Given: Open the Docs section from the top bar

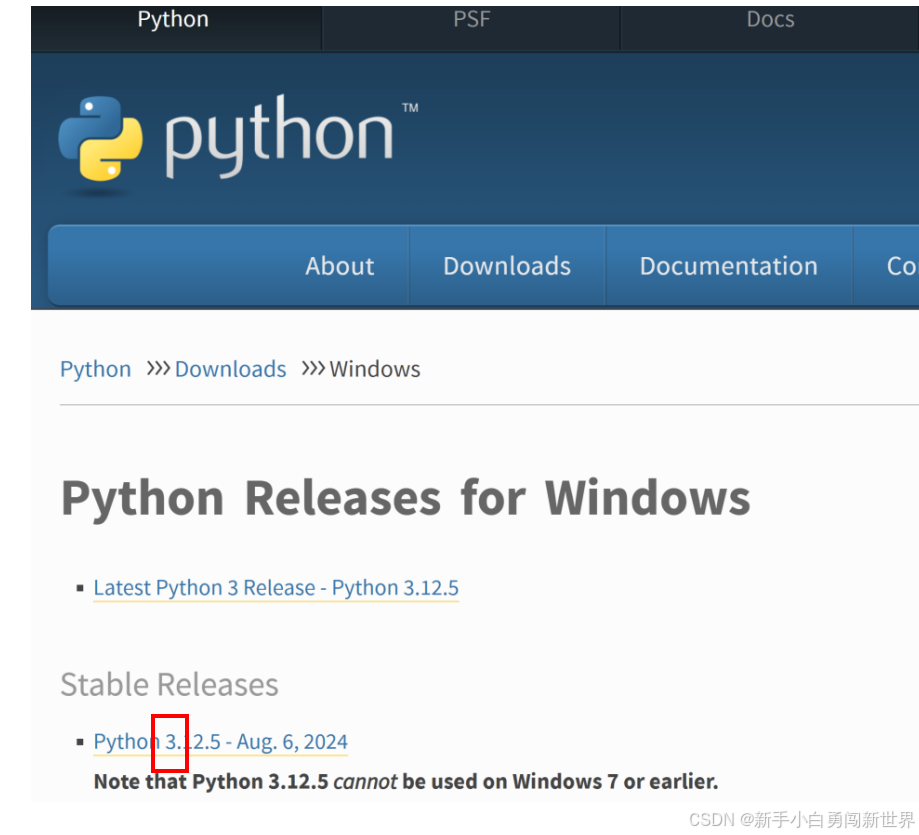Looking at the screenshot, I should pyautogui.click(x=768, y=18).
